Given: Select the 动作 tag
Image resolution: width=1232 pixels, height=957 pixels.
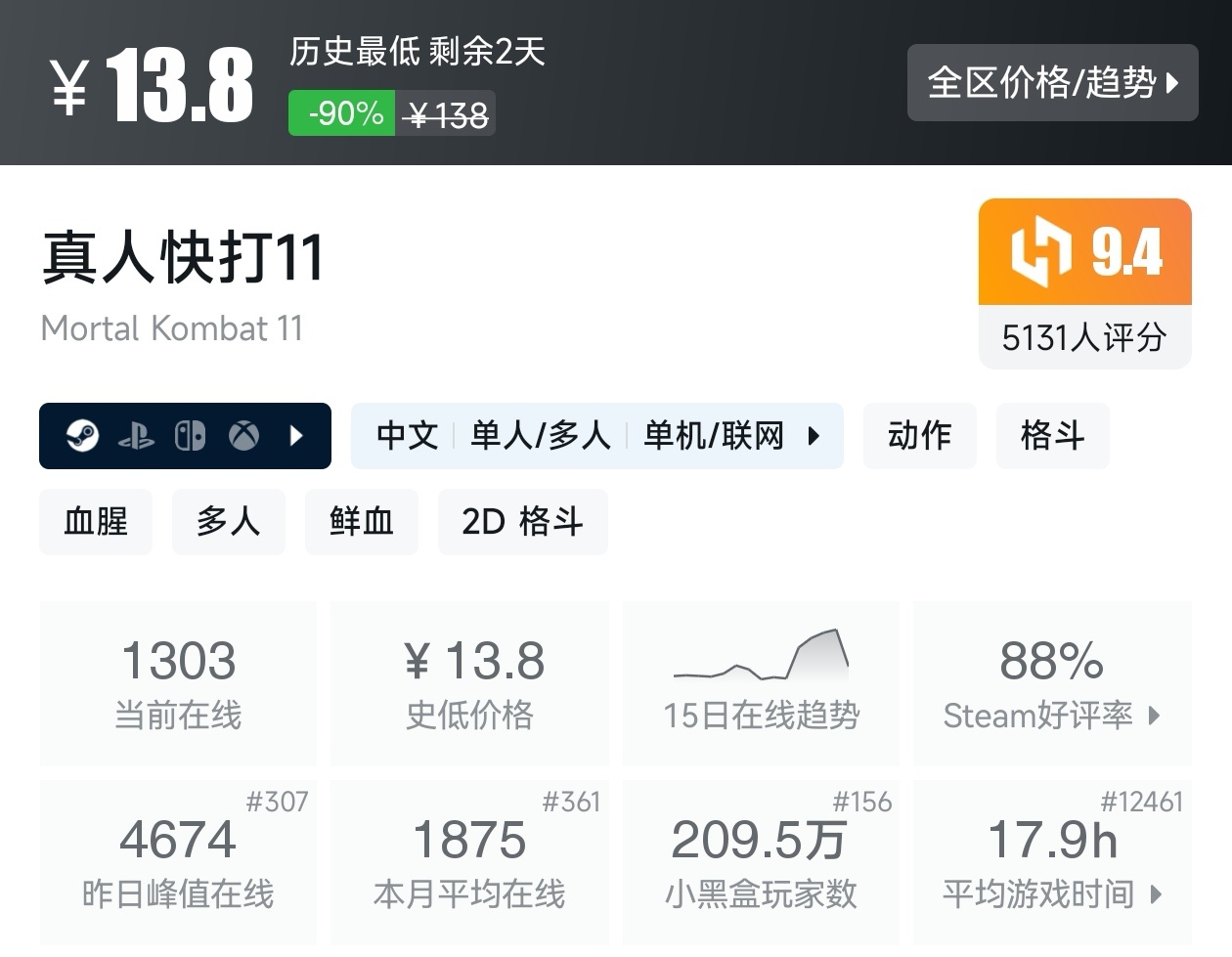Looking at the screenshot, I should coord(919,436).
